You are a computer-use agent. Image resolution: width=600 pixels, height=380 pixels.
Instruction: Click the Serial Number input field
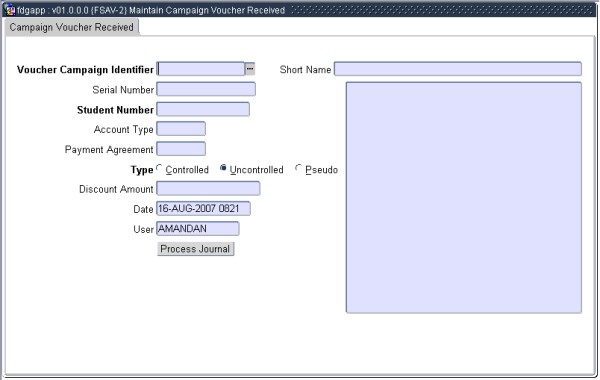point(206,89)
